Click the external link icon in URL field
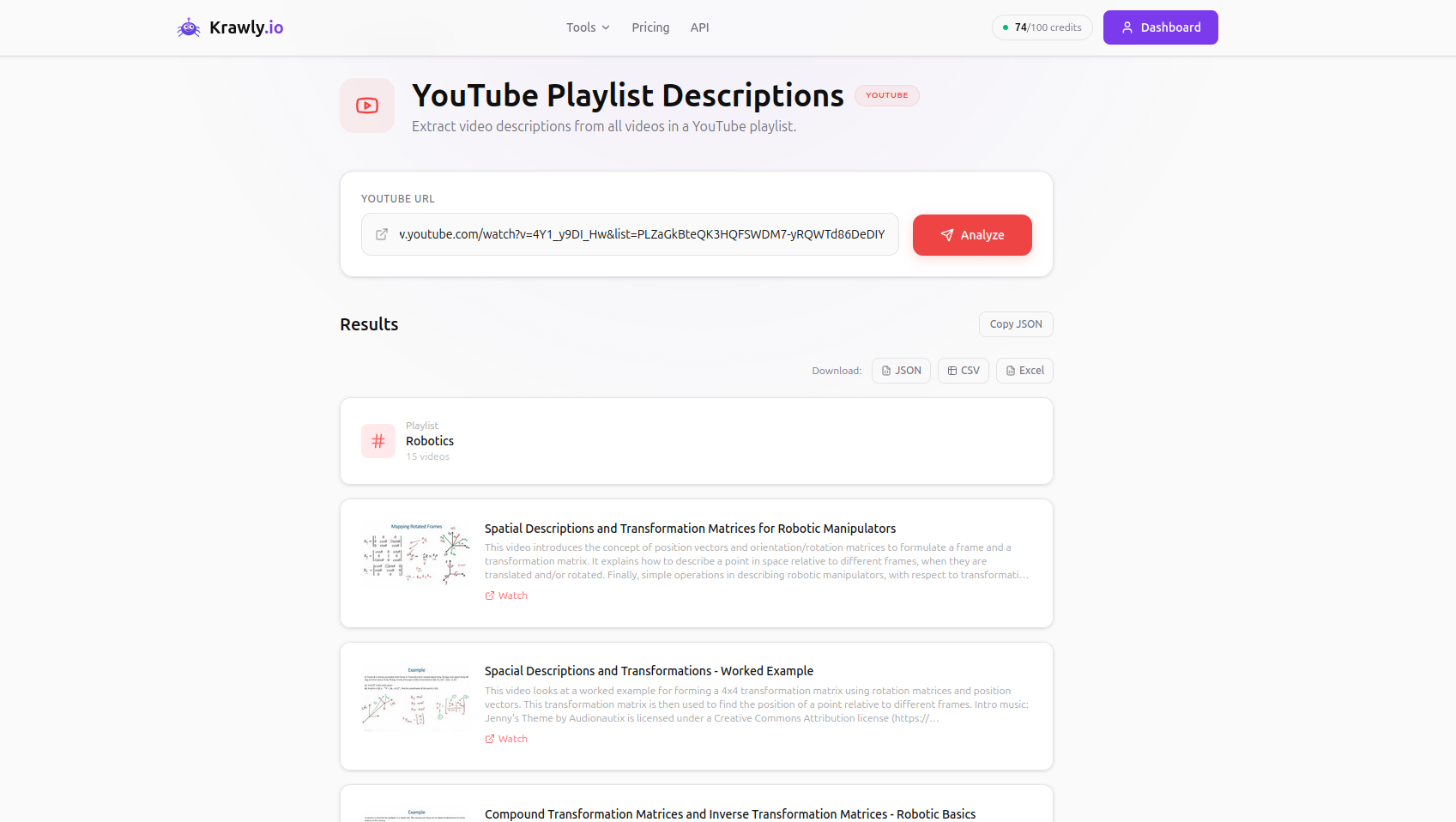Viewport: 1456px width, 822px height. point(382,234)
